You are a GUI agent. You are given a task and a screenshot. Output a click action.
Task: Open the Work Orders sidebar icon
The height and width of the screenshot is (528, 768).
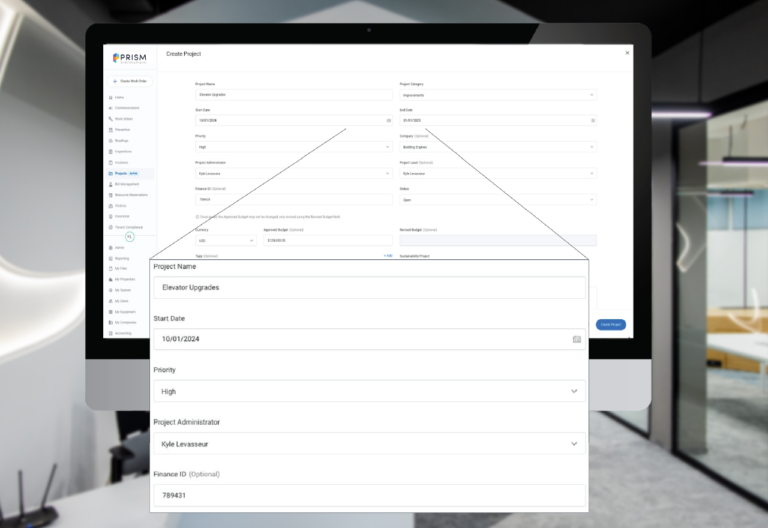click(x=110, y=119)
